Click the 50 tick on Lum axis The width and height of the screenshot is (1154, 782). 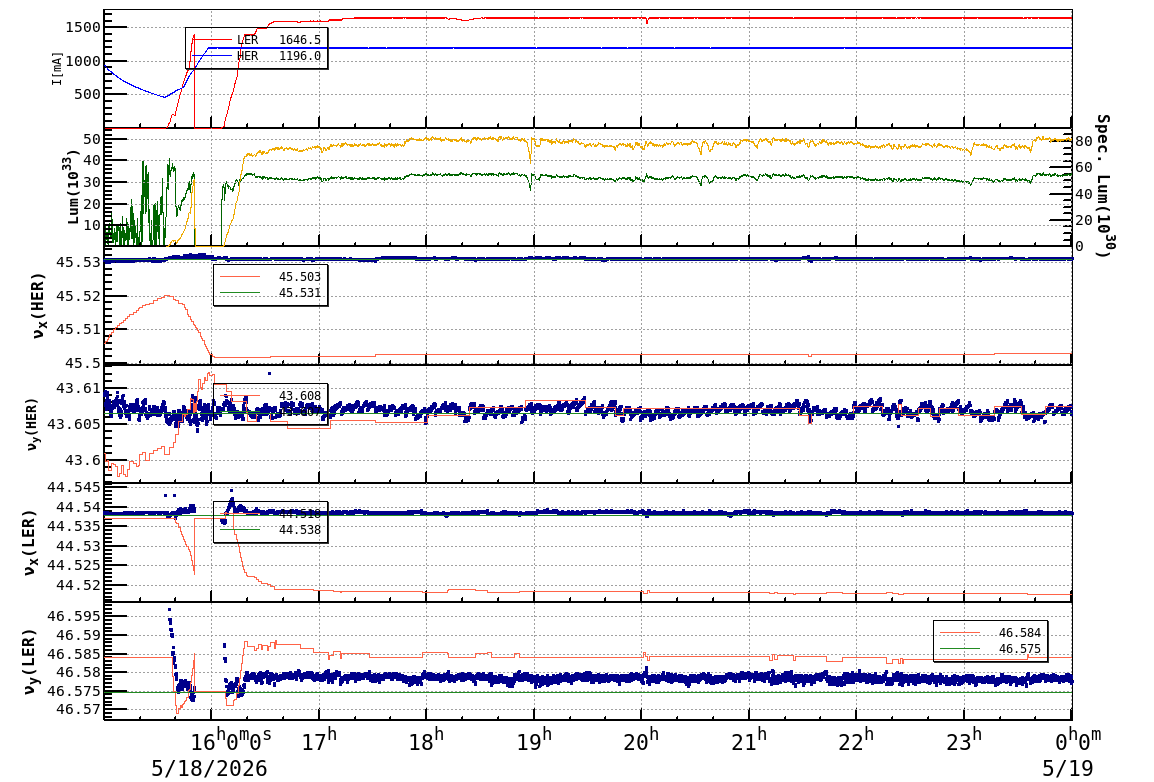92,139
